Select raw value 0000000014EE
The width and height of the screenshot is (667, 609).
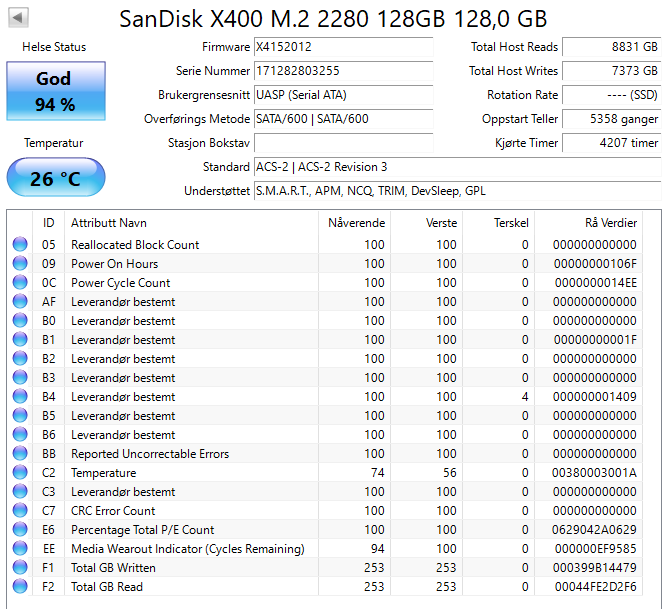[596, 282]
